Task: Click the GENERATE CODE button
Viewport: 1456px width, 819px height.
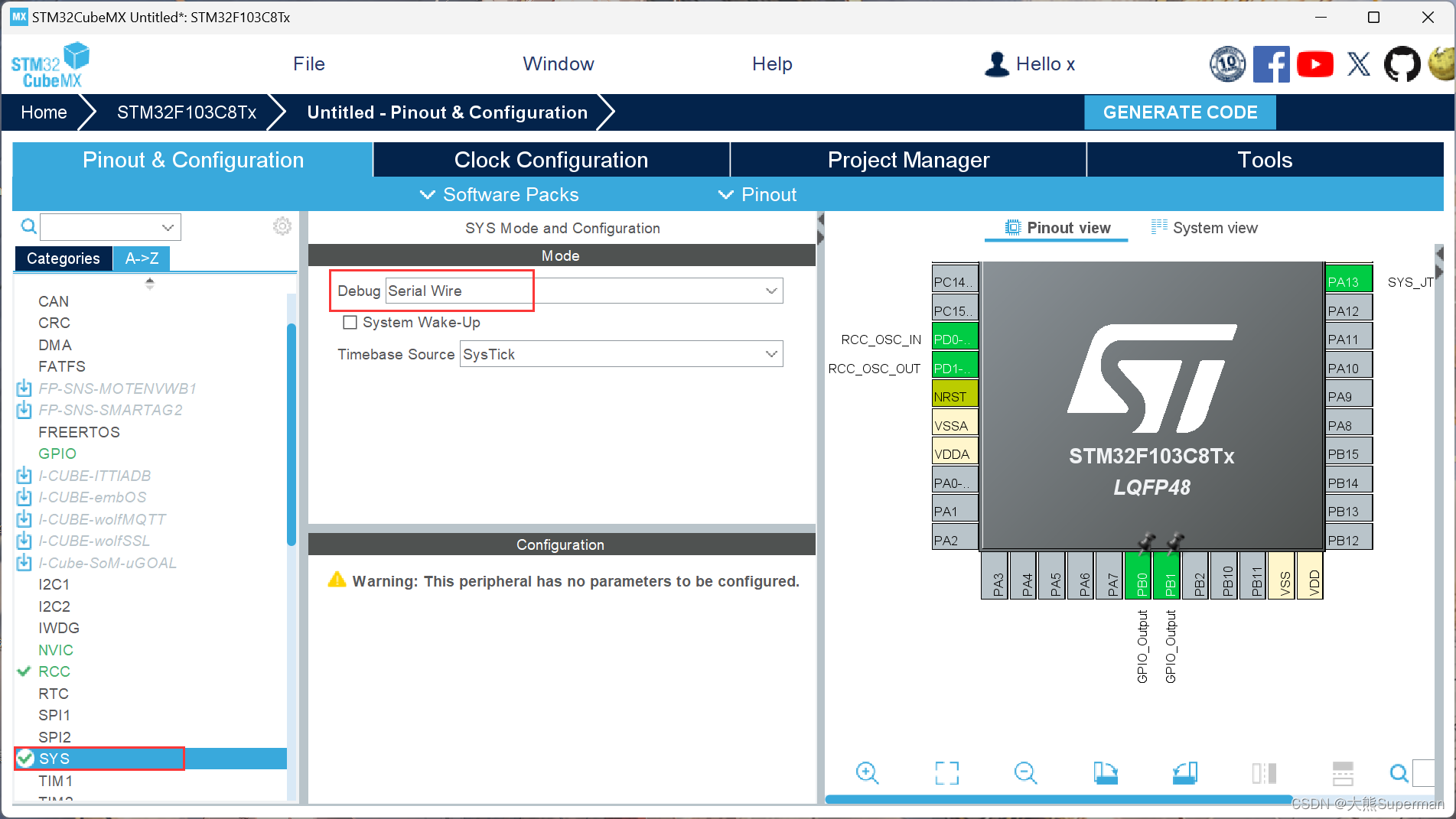Action: tap(1180, 112)
